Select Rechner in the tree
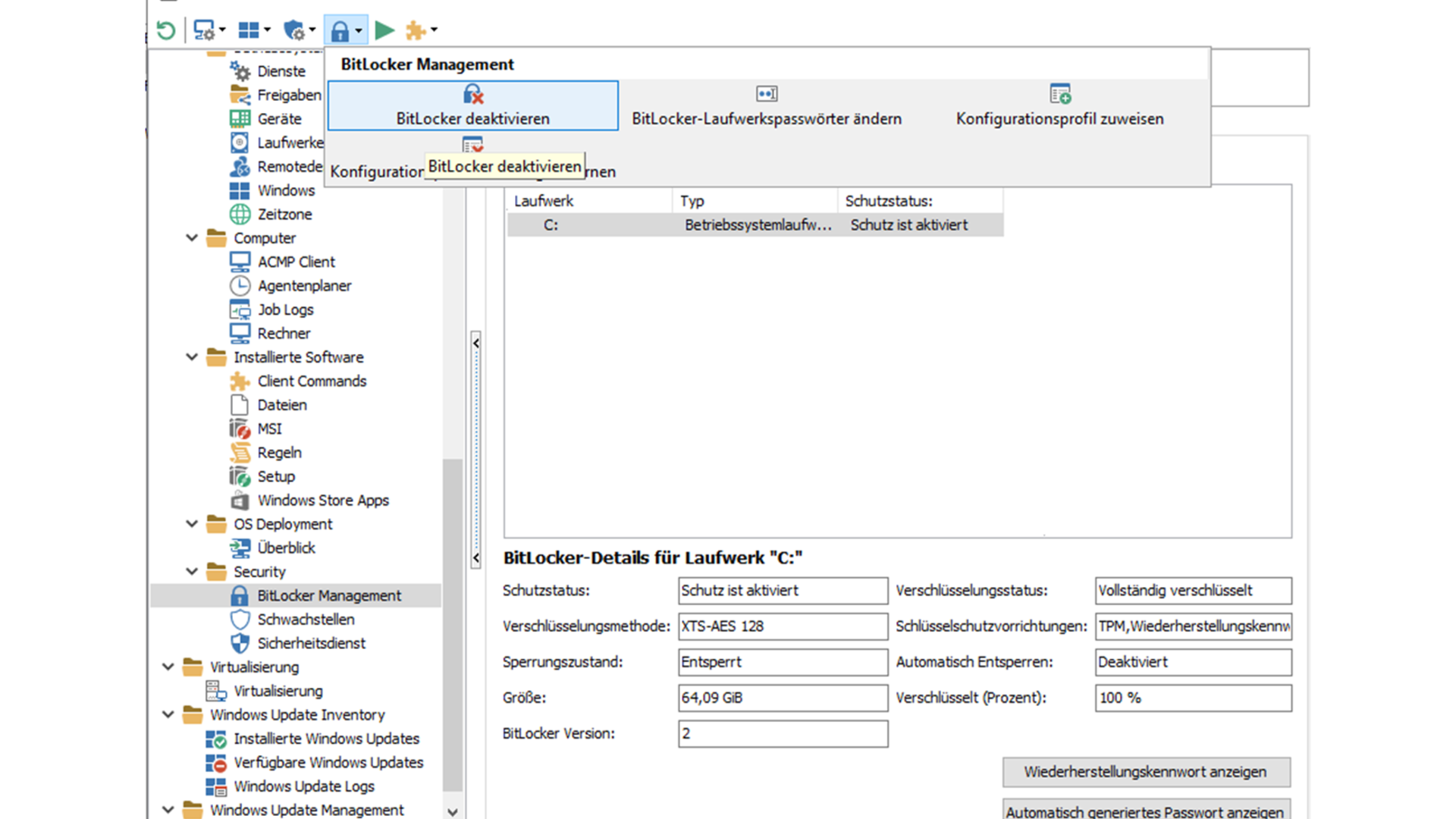 (284, 334)
